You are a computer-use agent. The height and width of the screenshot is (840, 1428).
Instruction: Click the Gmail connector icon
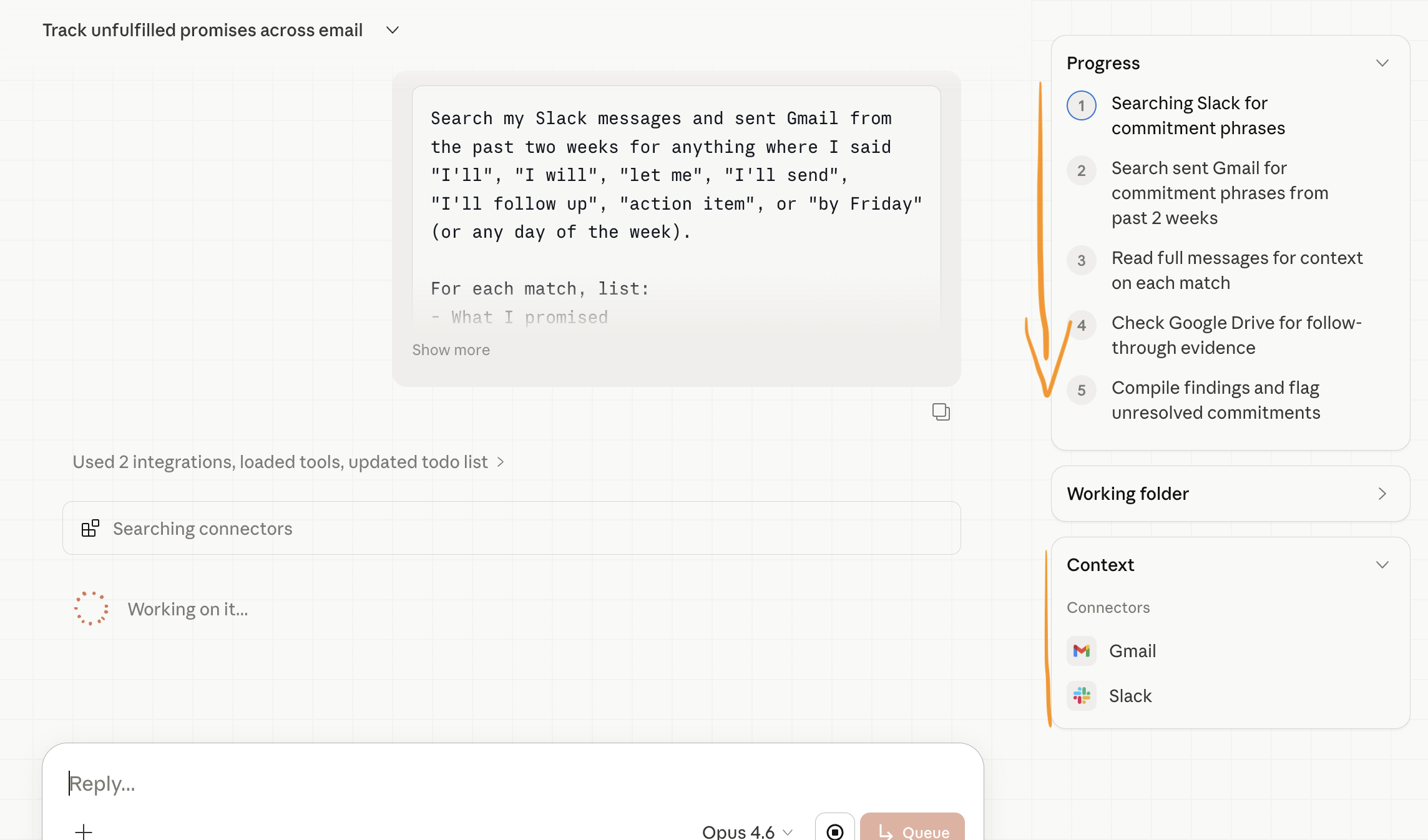1082,651
